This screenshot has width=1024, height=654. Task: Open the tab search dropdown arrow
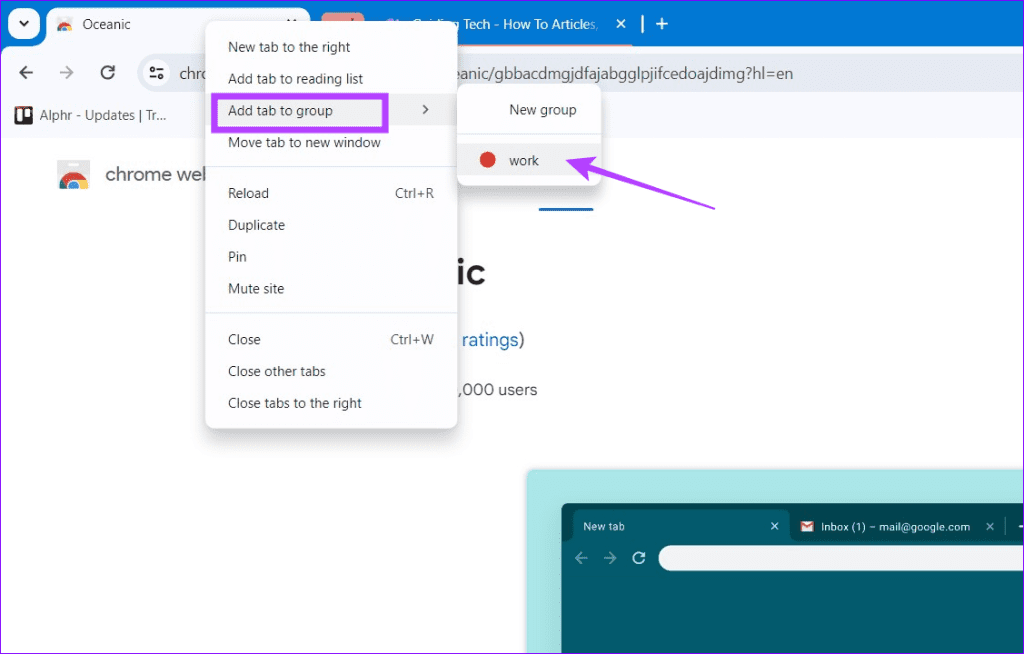(x=22, y=23)
